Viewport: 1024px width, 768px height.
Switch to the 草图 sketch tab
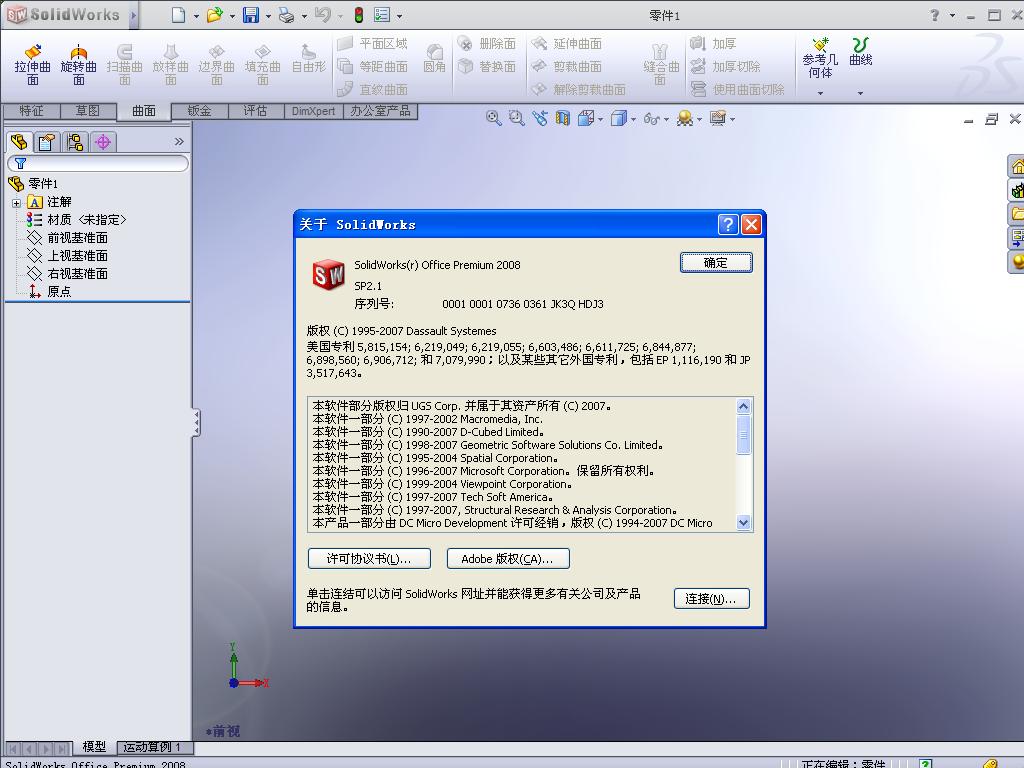(x=88, y=111)
